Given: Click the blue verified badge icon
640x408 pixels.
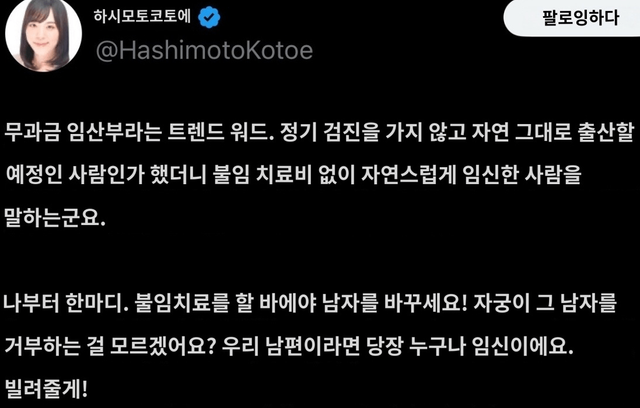Looking at the screenshot, I should (x=209, y=18).
